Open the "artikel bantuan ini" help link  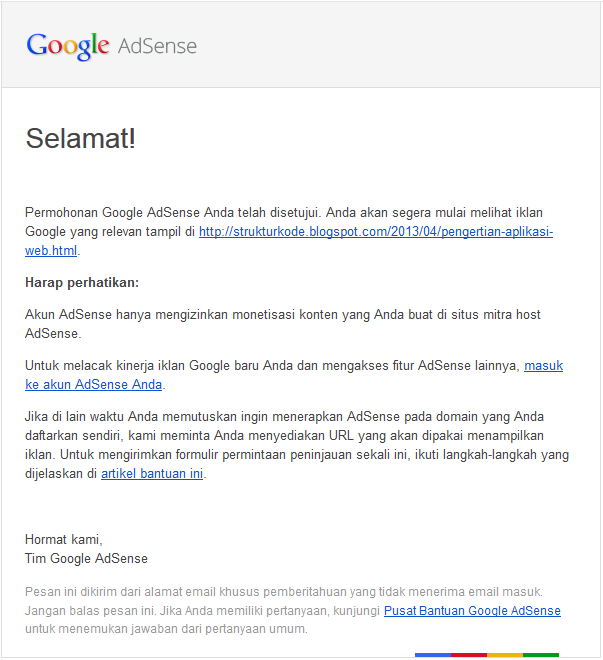pos(152,473)
